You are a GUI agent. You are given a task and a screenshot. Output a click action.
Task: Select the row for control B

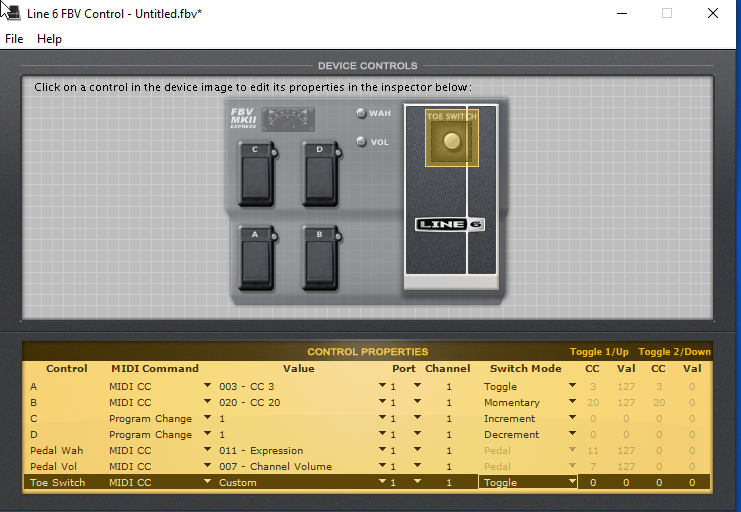click(x=367, y=402)
